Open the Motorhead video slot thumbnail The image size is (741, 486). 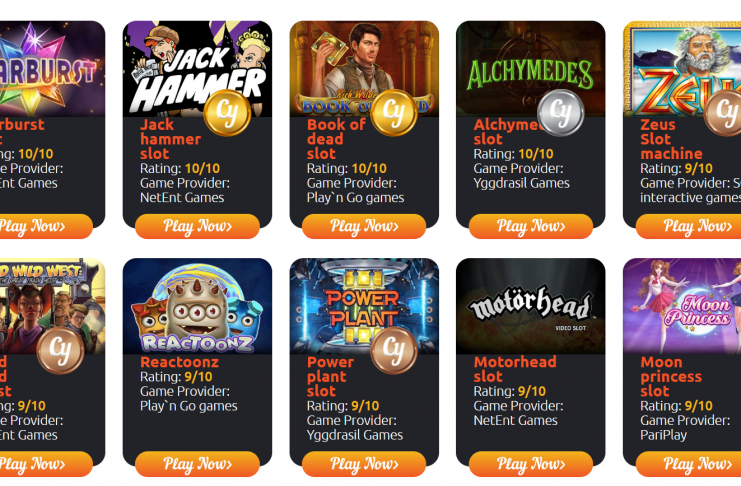pos(530,306)
